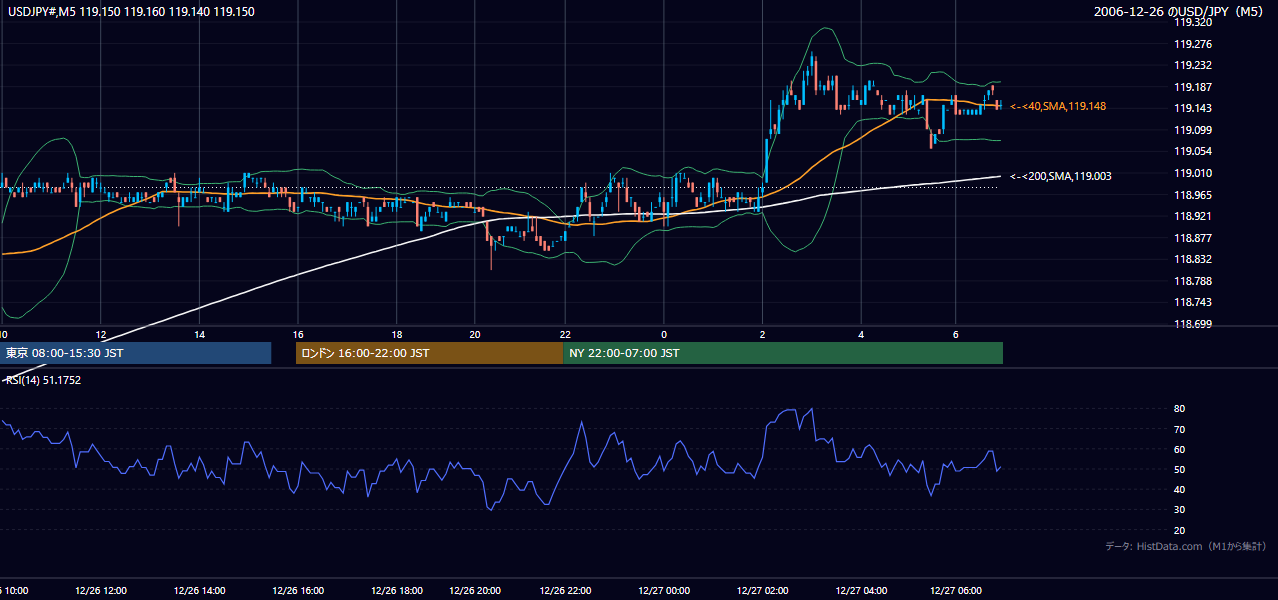Click the price axis value 119.320
1278x600 pixels.
coord(1195,22)
